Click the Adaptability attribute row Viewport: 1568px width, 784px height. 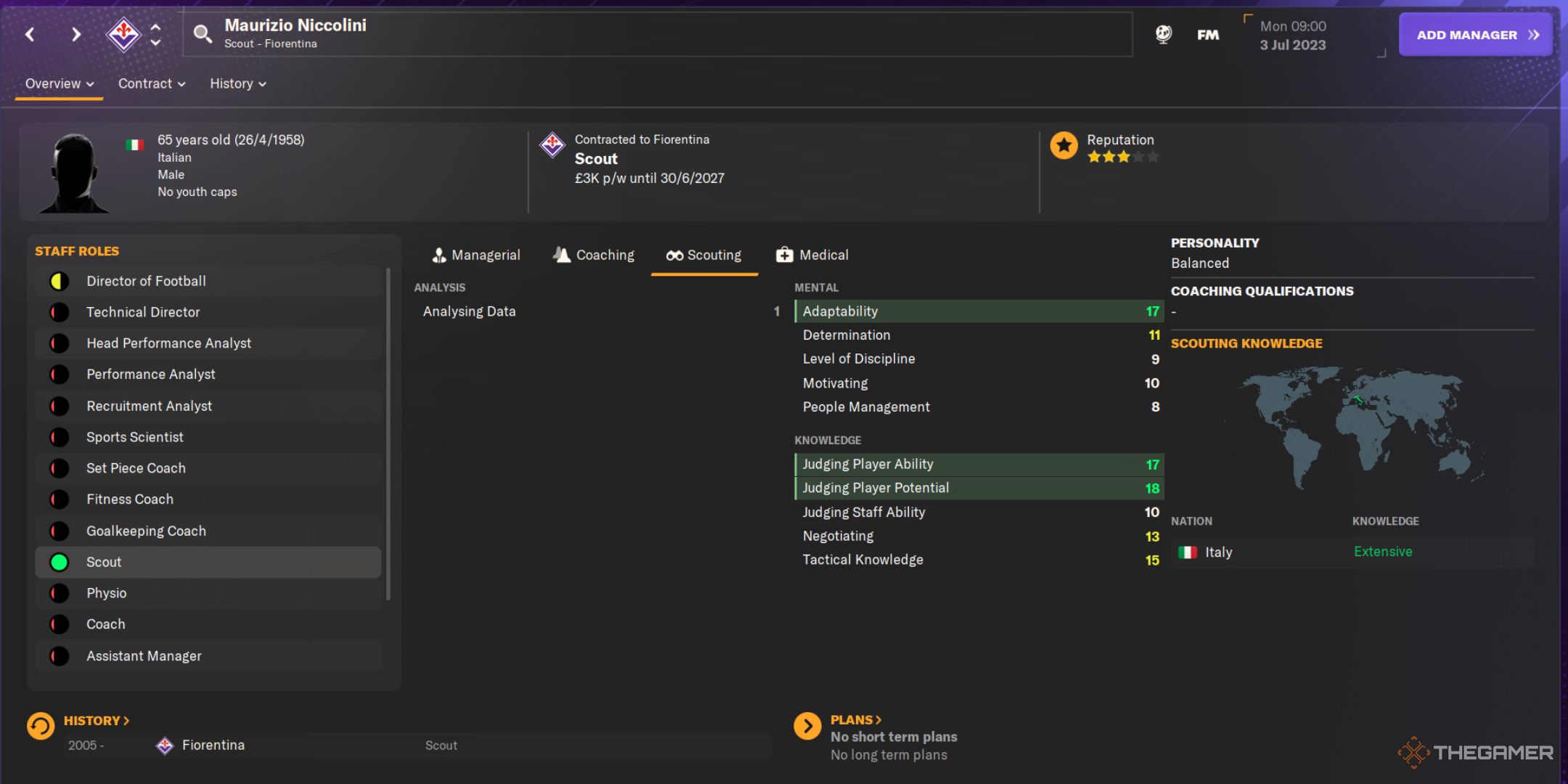(x=979, y=311)
